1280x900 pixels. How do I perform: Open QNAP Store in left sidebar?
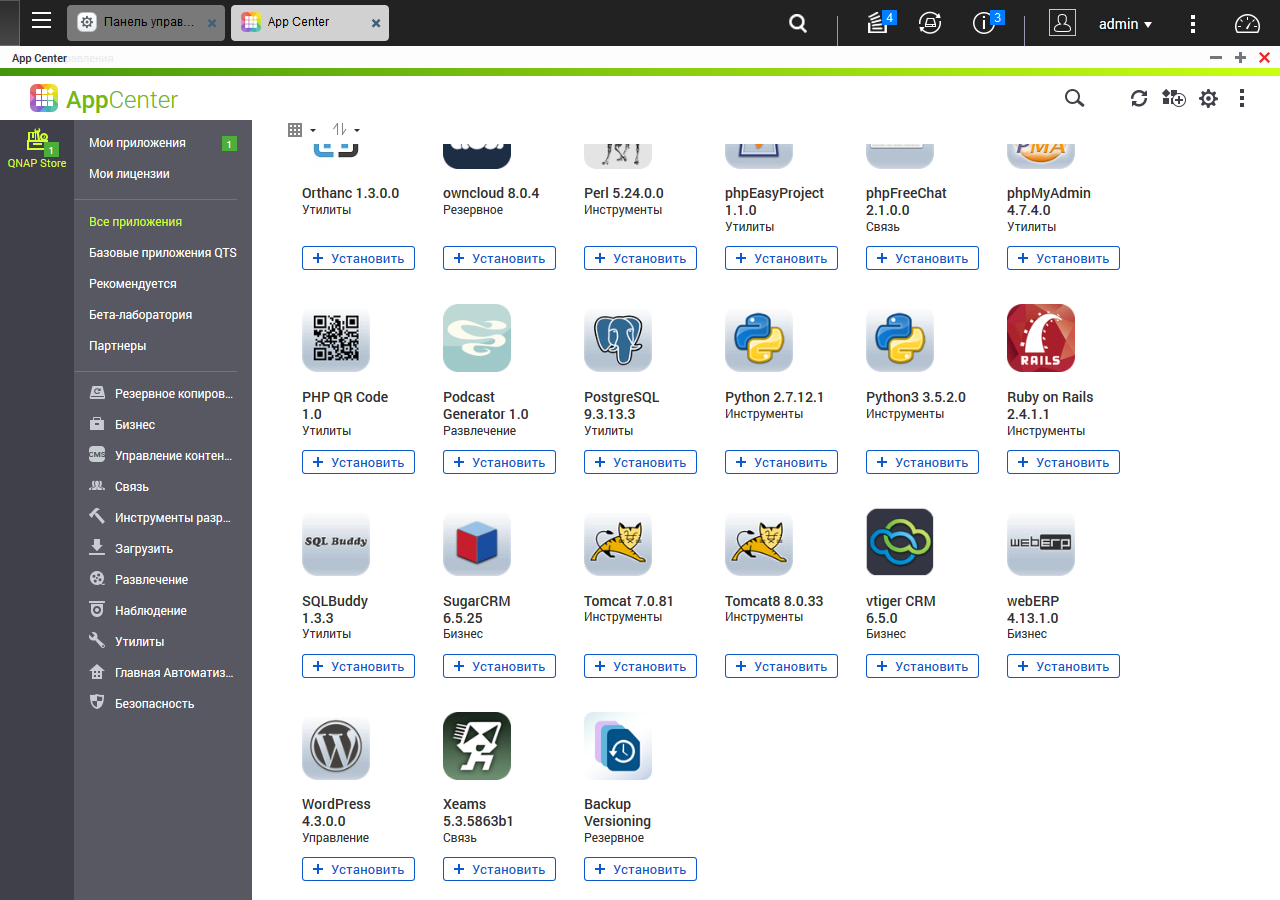37,149
